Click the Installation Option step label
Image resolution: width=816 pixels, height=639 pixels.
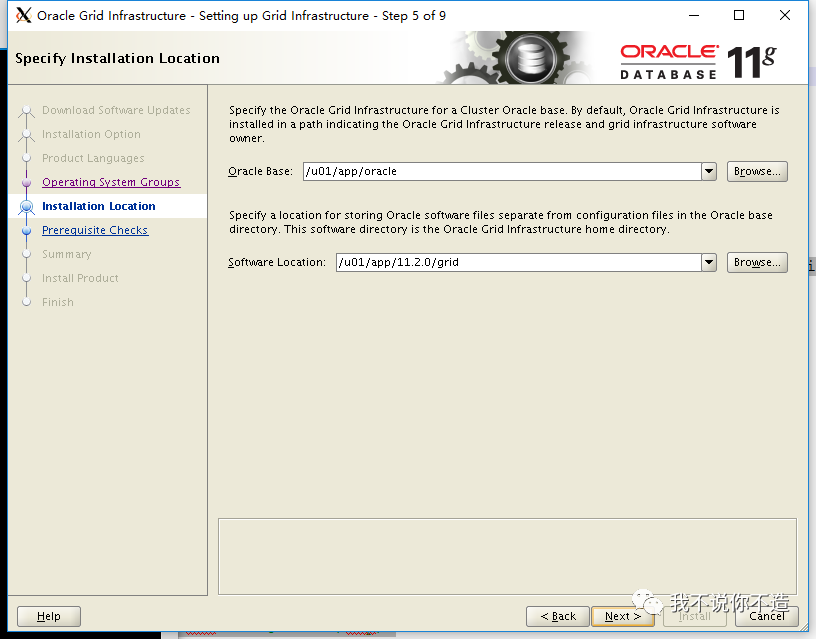click(91, 134)
